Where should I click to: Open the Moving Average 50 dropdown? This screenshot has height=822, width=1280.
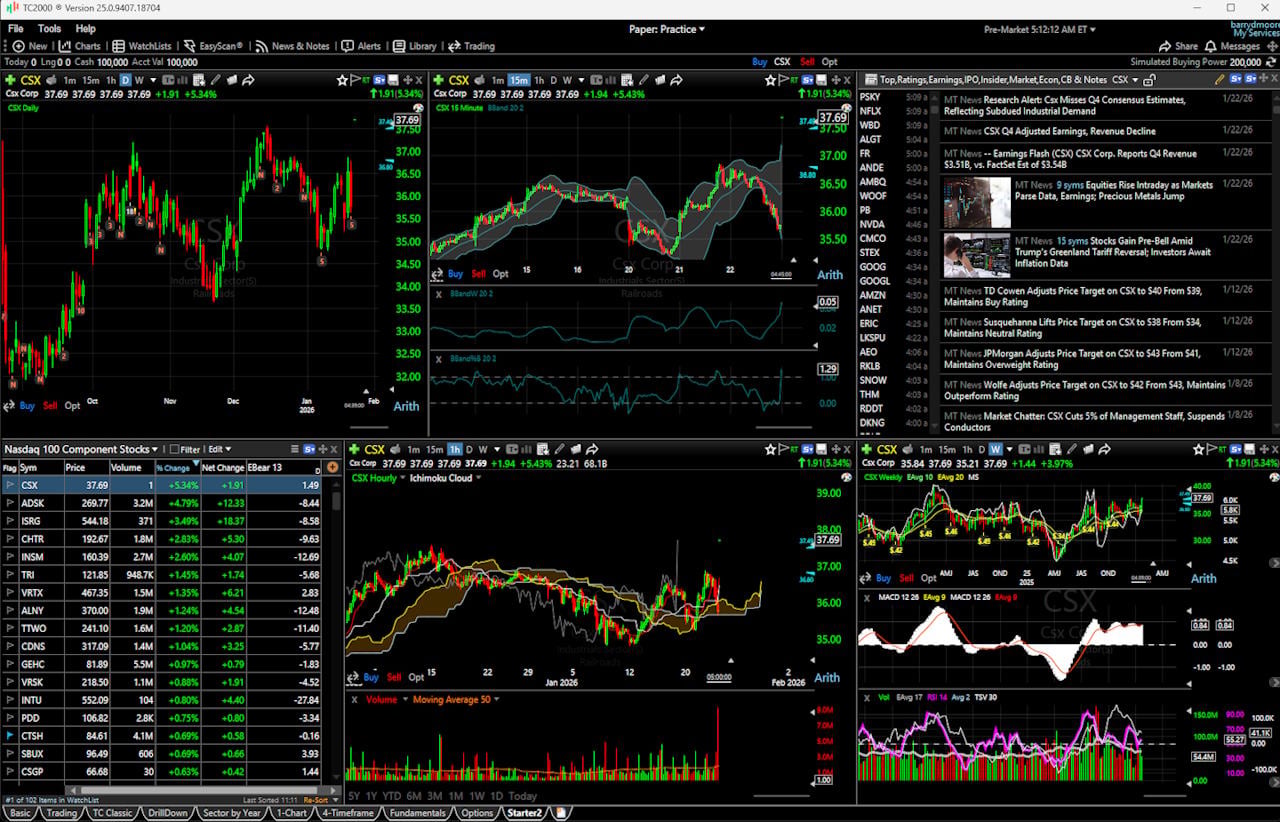pyautogui.click(x=456, y=699)
